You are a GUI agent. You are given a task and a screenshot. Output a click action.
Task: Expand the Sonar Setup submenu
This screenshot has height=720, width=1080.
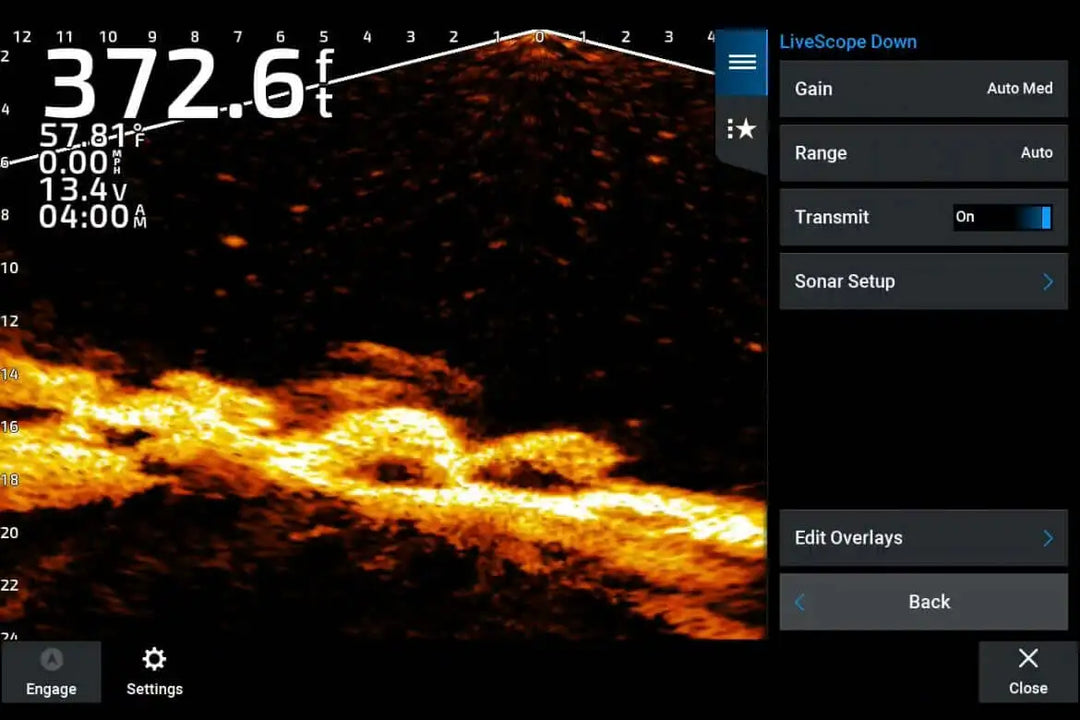click(x=922, y=281)
